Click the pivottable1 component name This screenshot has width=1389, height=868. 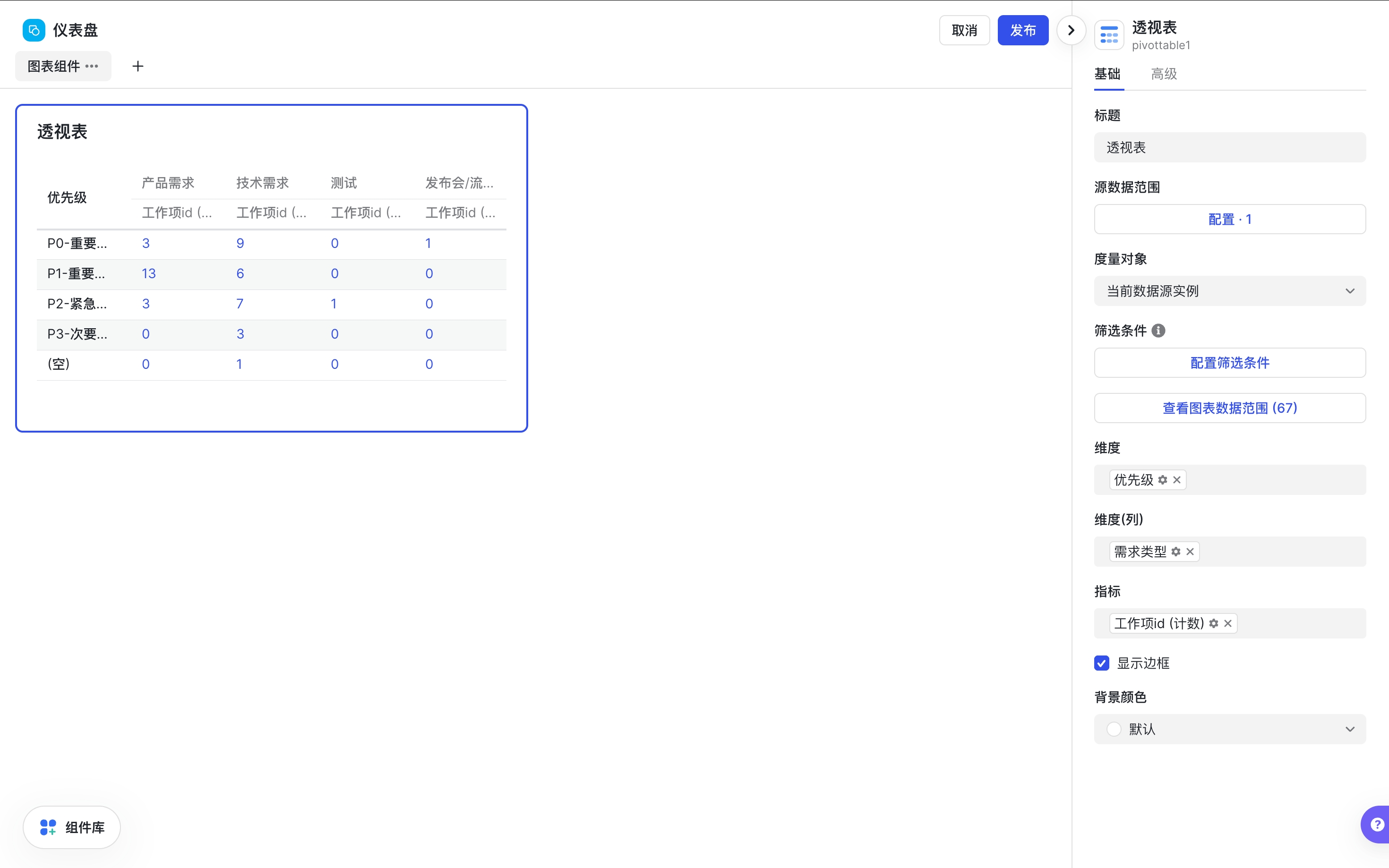click(1161, 45)
